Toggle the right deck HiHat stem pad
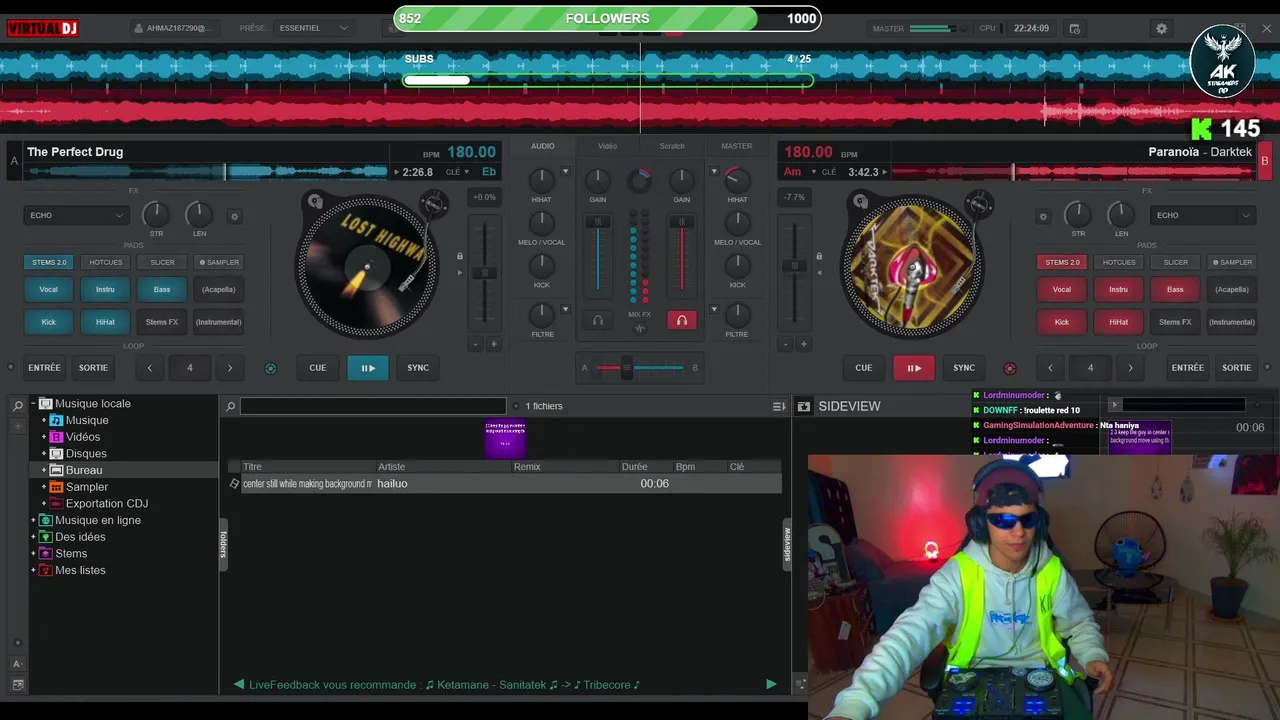The image size is (1280, 720). tap(1118, 322)
